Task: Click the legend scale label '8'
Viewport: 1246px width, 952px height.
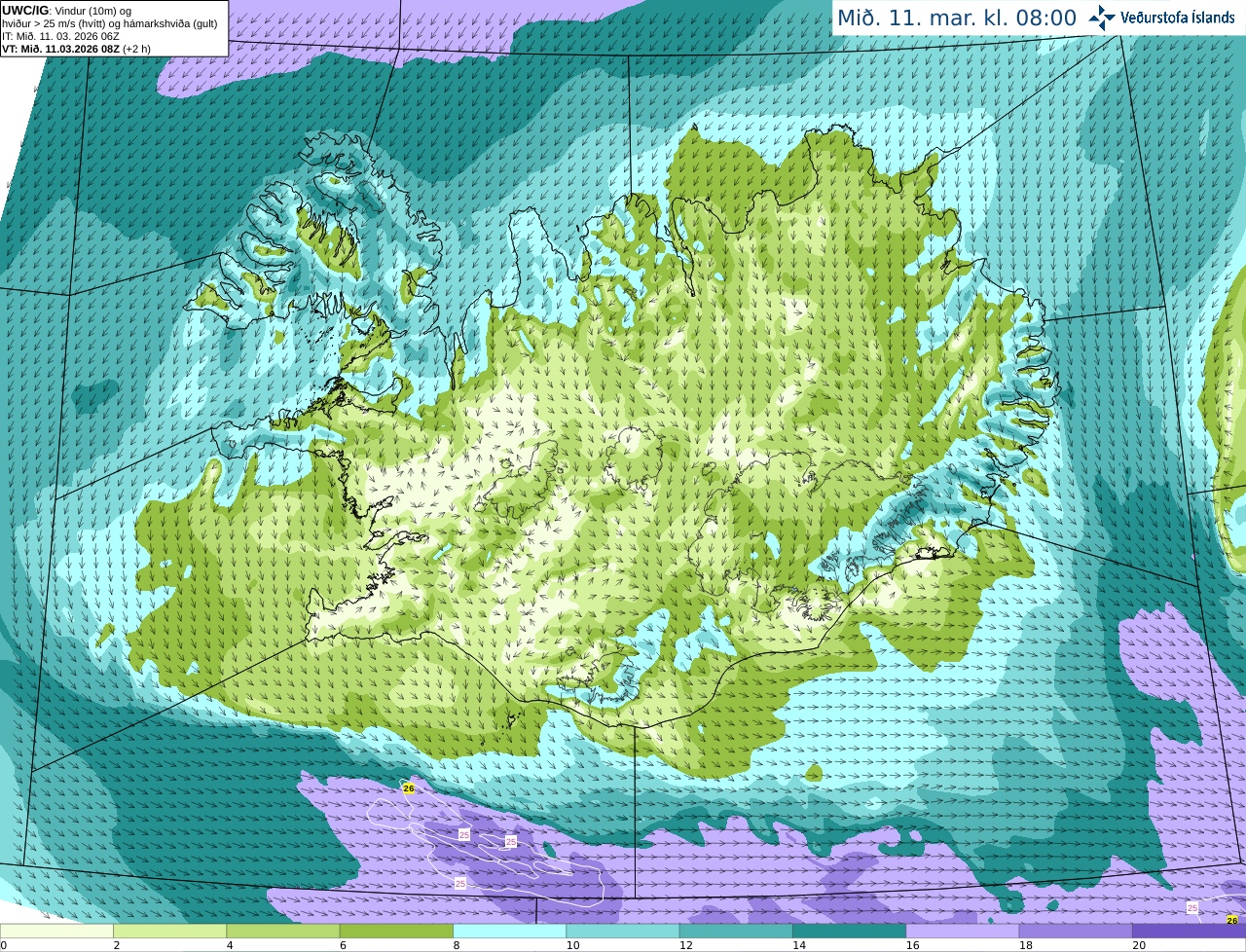Action: [x=457, y=945]
